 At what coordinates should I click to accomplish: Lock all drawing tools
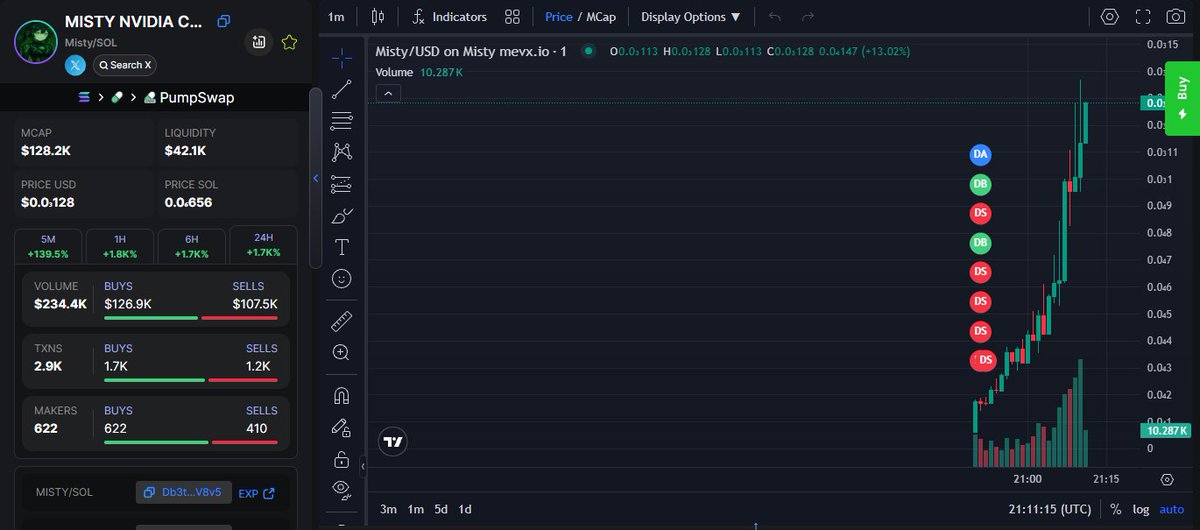[x=342, y=459]
